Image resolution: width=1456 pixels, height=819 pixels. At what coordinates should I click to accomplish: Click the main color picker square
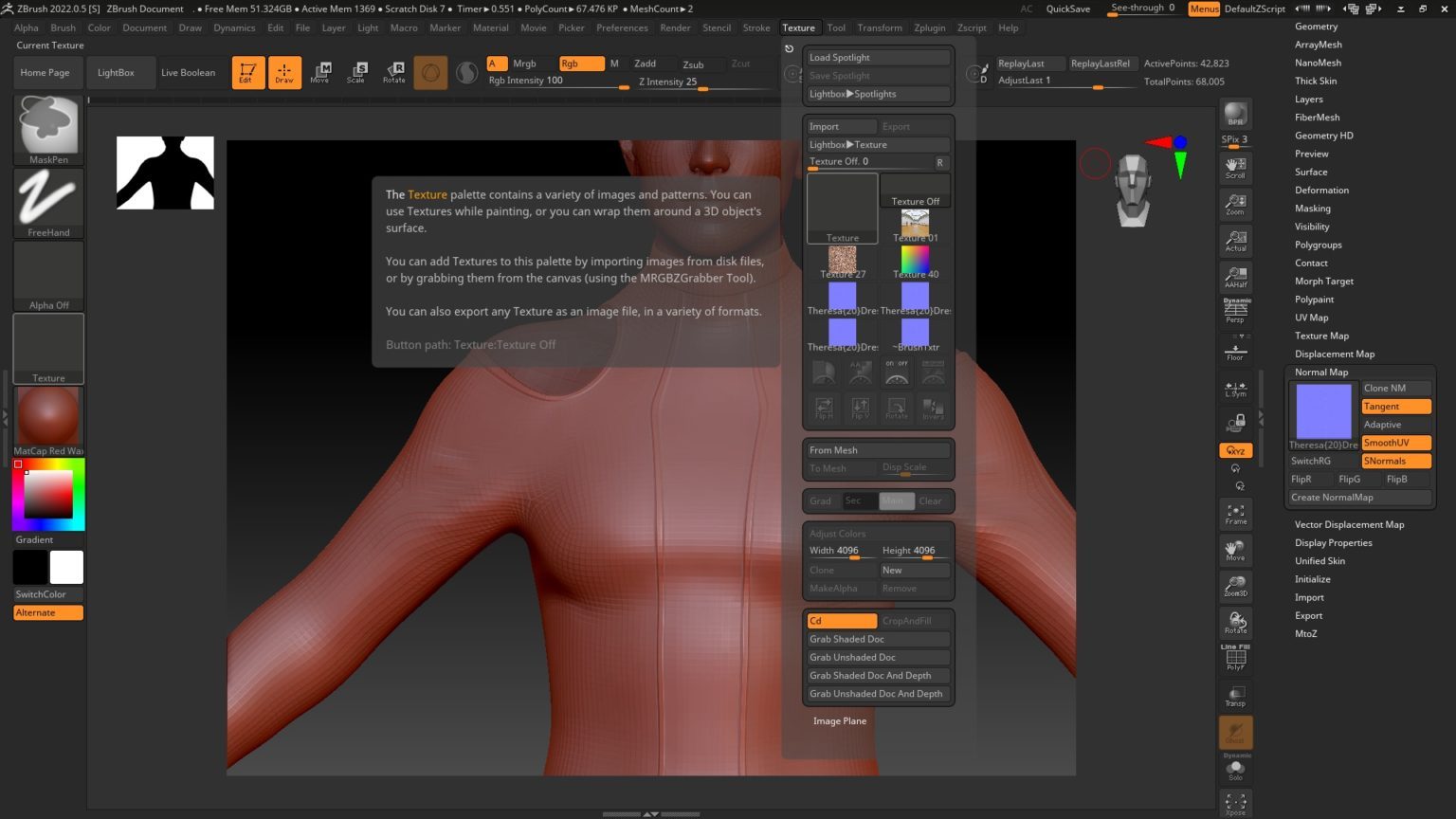[48, 494]
